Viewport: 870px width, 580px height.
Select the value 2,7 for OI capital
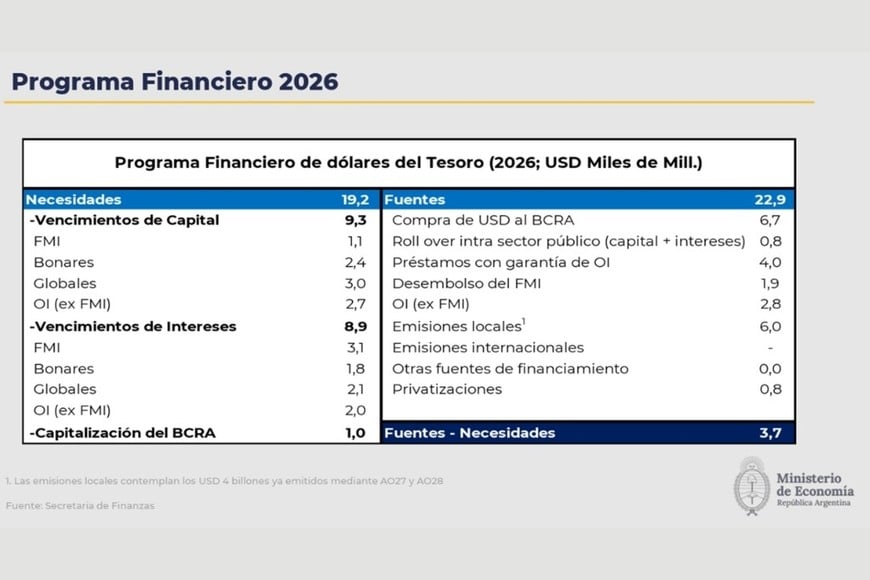tap(355, 304)
